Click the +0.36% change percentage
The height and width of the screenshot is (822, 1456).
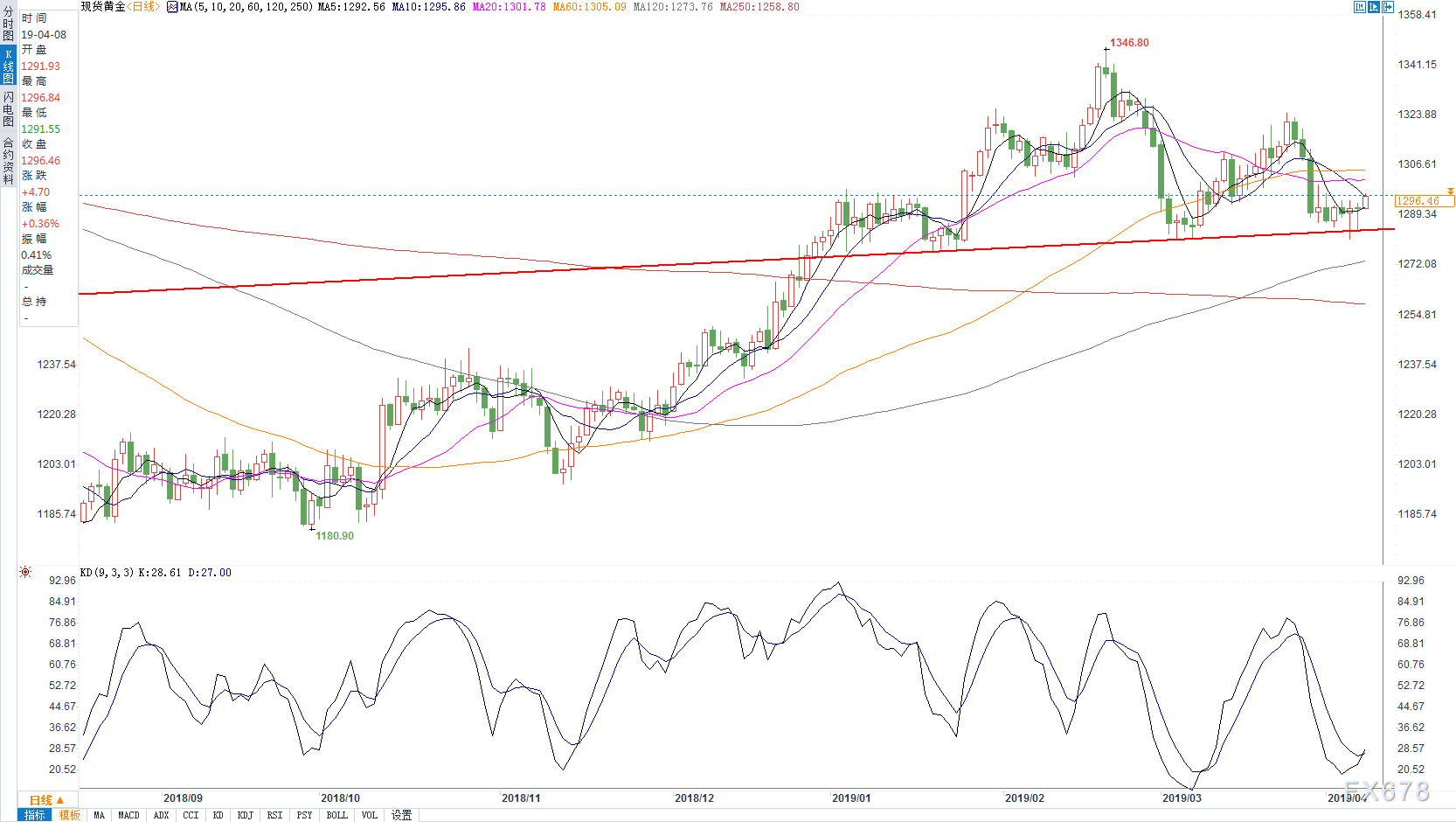[40, 224]
